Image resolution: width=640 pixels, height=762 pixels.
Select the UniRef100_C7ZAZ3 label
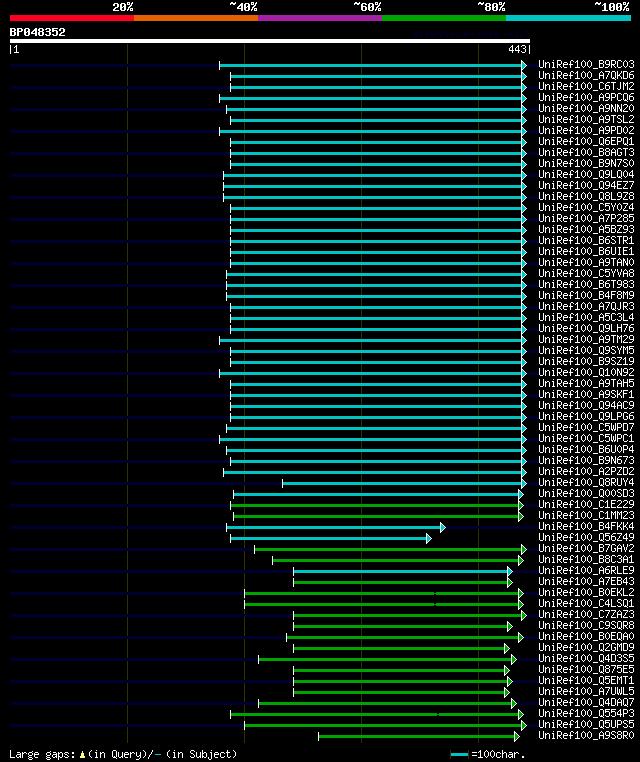click(586, 614)
